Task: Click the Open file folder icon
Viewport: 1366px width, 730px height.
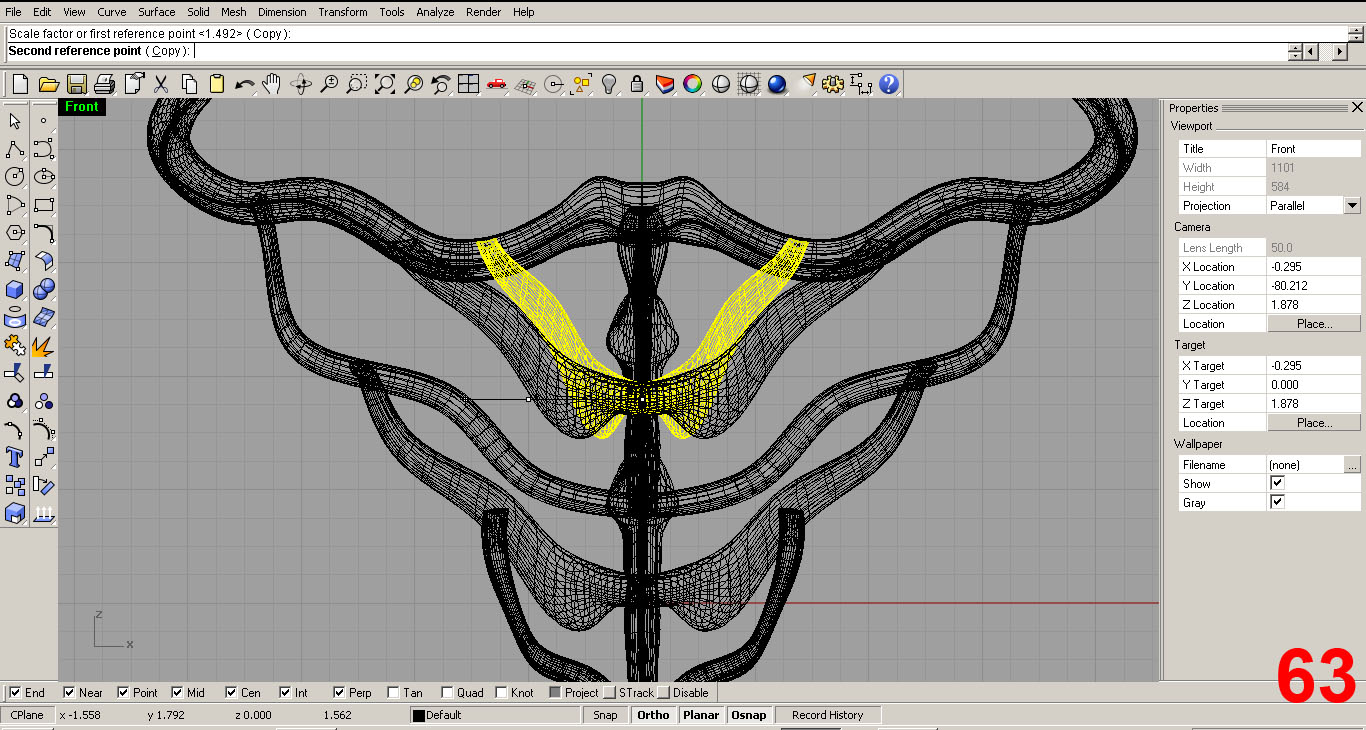Action: [48, 84]
